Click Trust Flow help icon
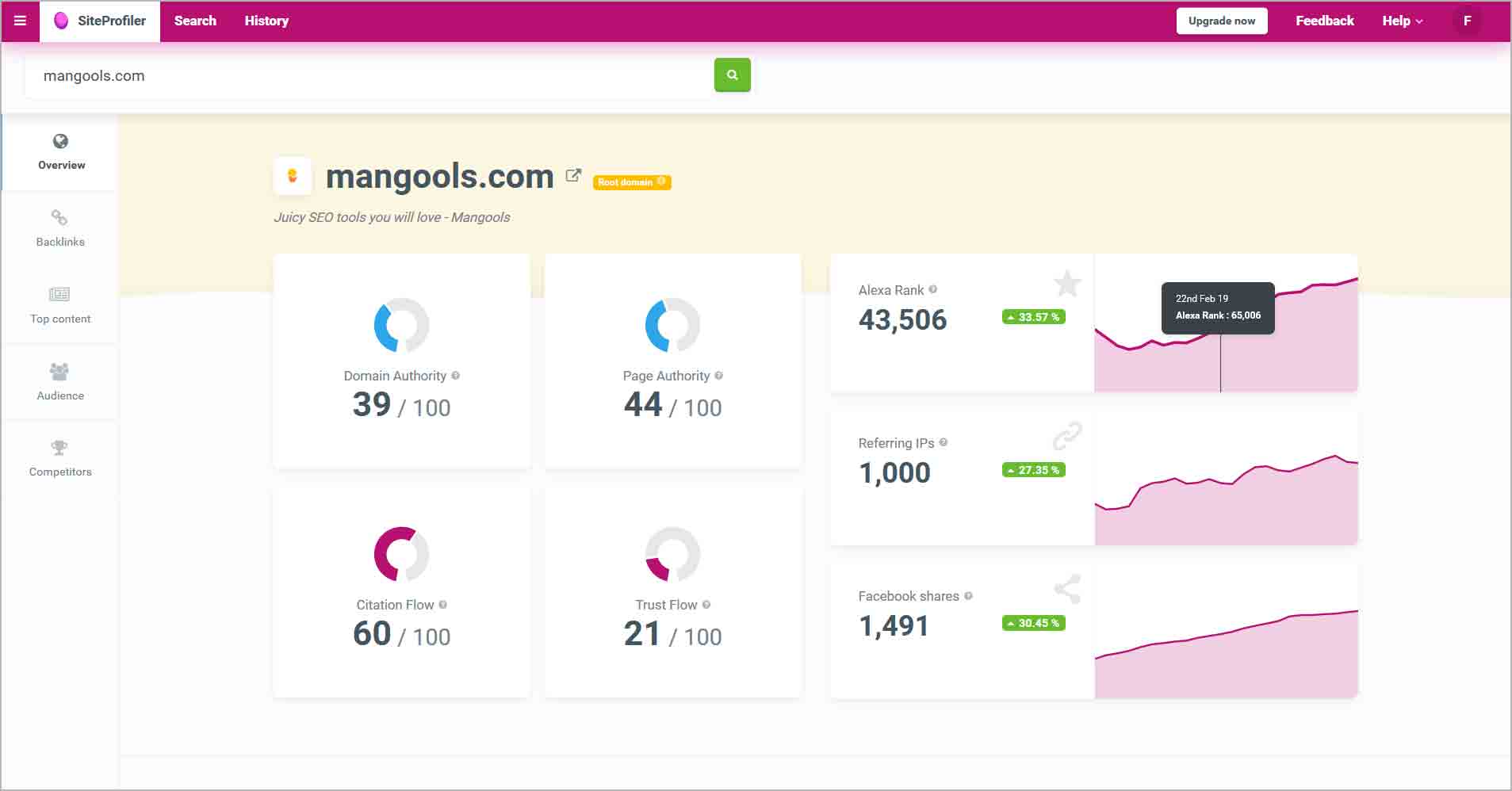Screen dimensions: 1512x791 point(706,605)
